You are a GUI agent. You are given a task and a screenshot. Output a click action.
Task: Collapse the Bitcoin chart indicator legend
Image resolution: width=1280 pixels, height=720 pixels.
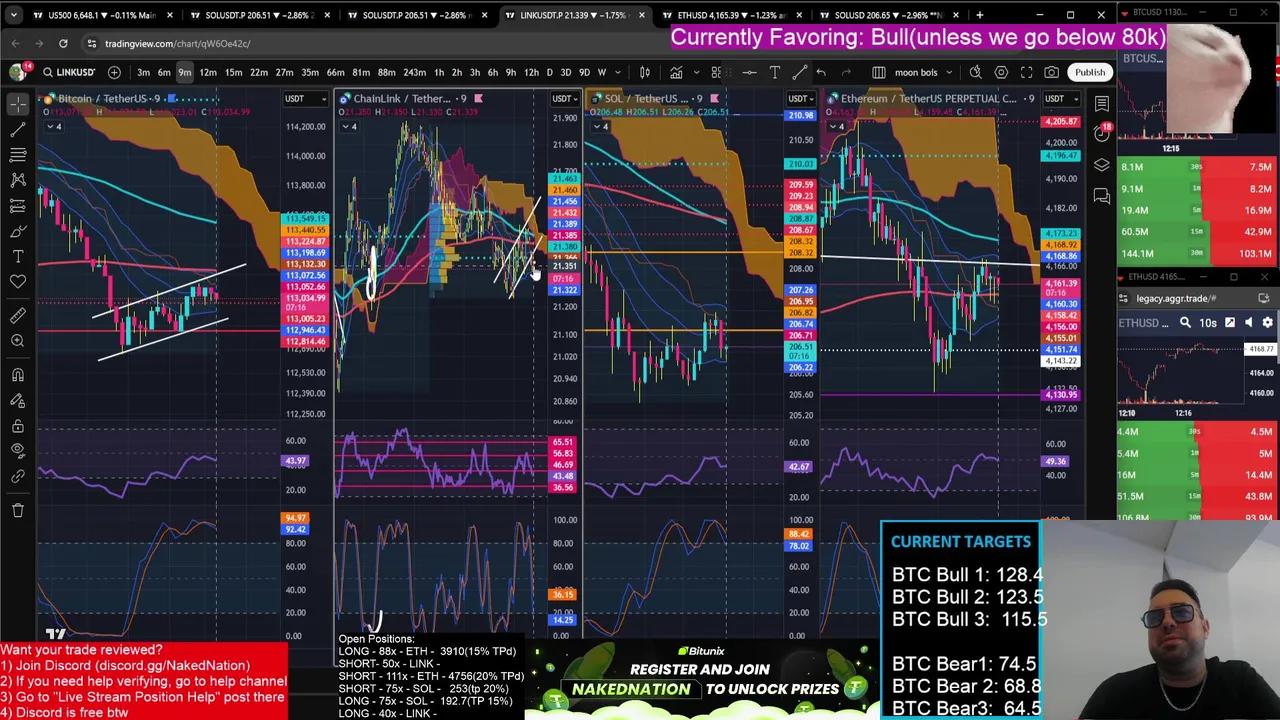click(52, 126)
